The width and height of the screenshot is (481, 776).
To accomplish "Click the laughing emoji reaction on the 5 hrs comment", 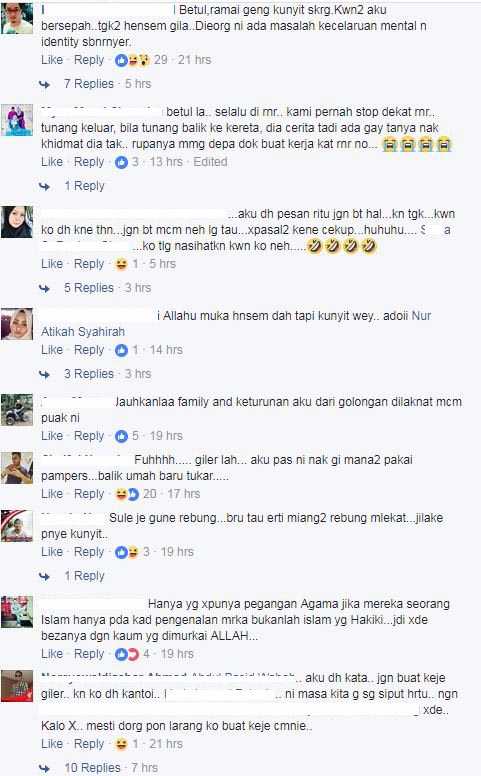I will click(121, 264).
